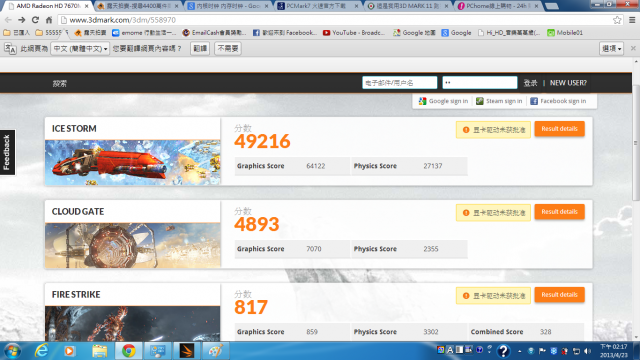Click the translate bar language icon
Screen dimensions: 640x360
click(x=10, y=49)
